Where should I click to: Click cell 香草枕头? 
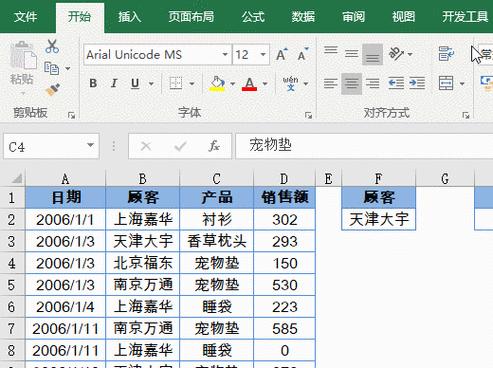coord(217,241)
